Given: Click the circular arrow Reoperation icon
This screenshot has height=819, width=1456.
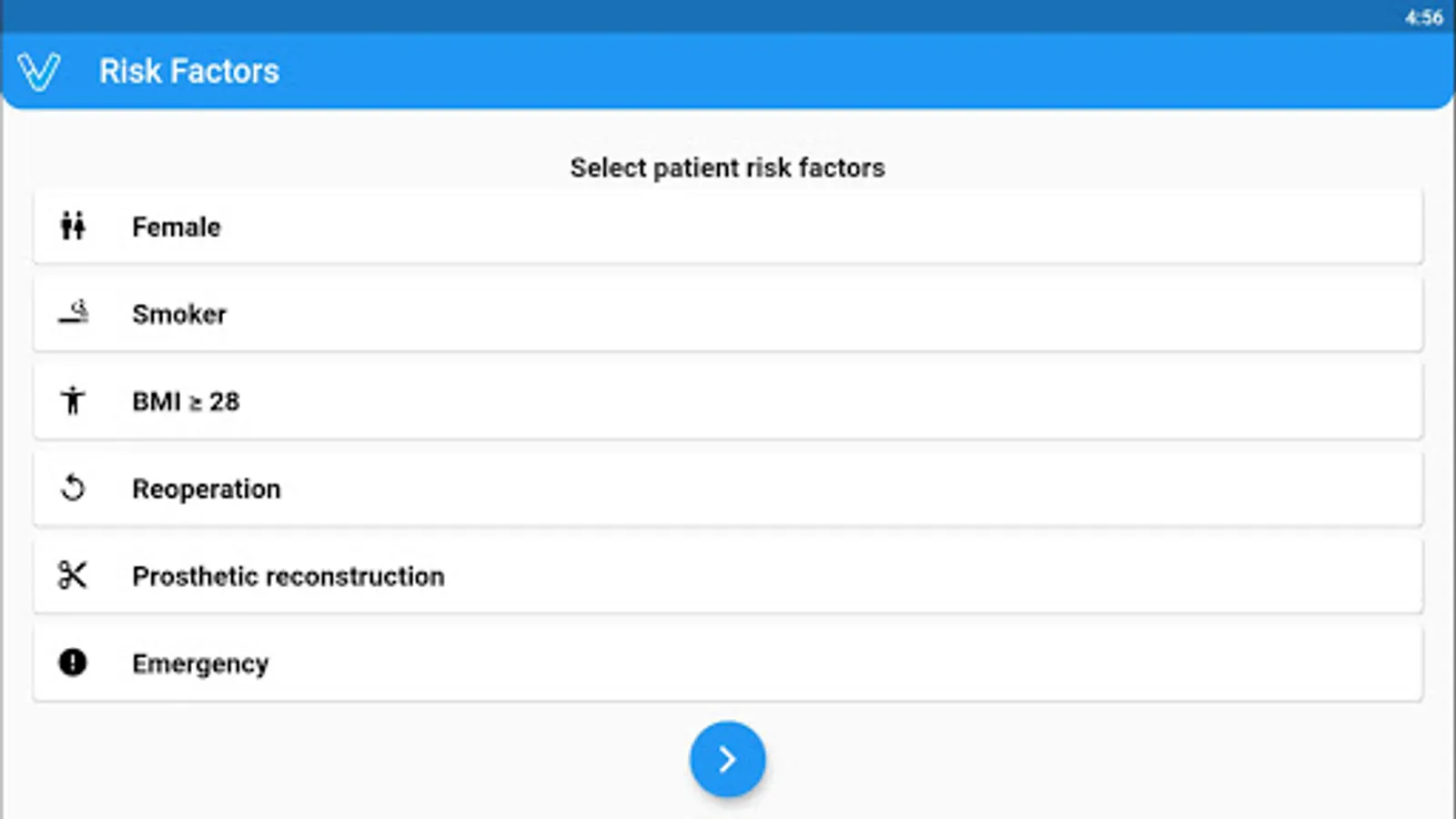Looking at the screenshot, I should click(73, 489).
